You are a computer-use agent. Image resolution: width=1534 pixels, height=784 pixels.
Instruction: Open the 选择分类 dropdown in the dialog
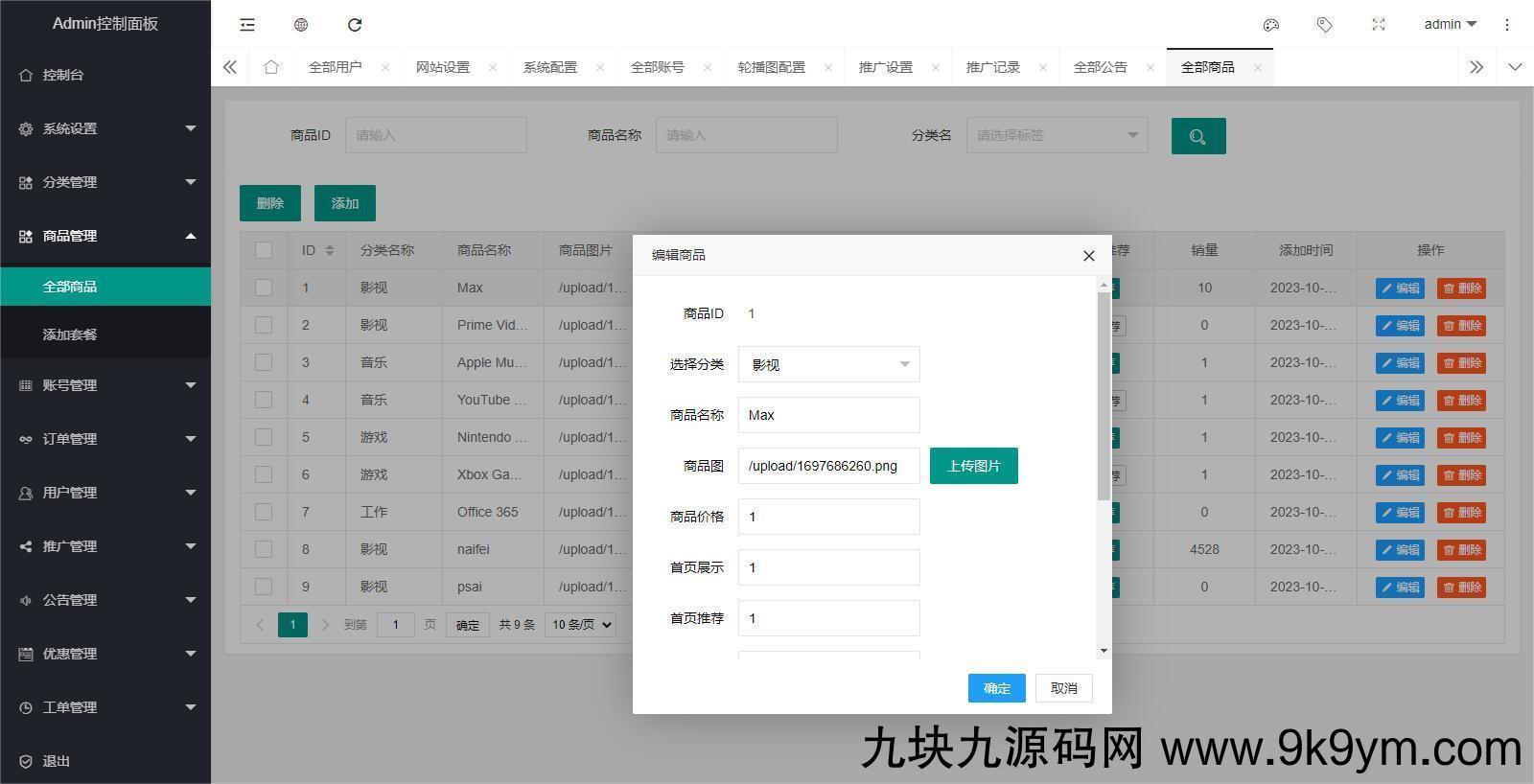[x=828, y=364]
